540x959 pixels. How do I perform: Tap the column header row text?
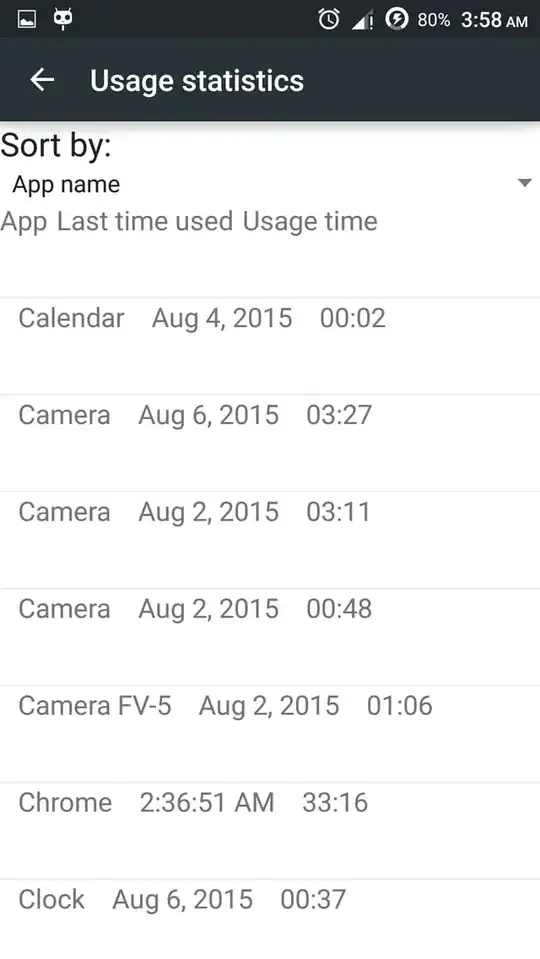tap(189, 221)
